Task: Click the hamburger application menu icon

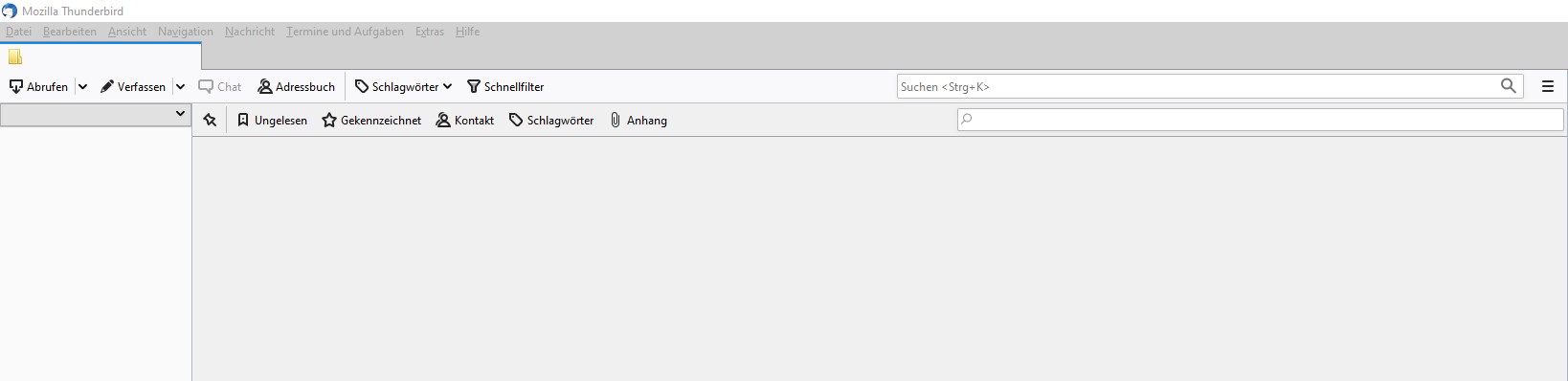Action: click(1547, 86)
